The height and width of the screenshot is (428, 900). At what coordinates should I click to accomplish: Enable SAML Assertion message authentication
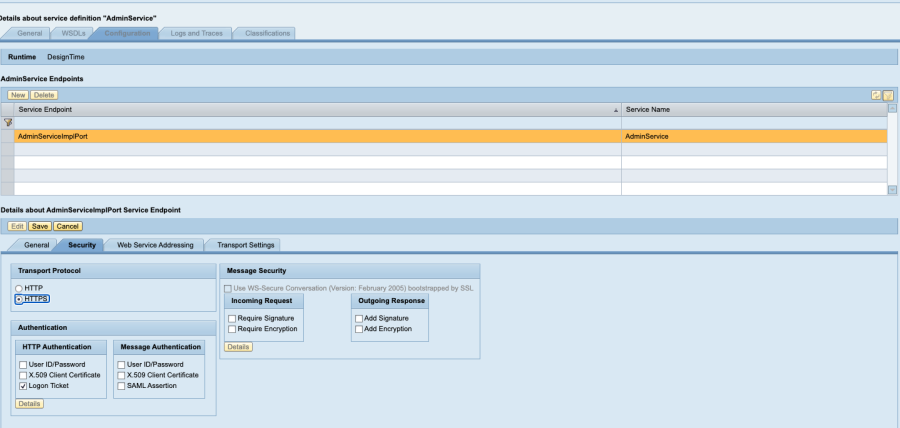[121, 385]
